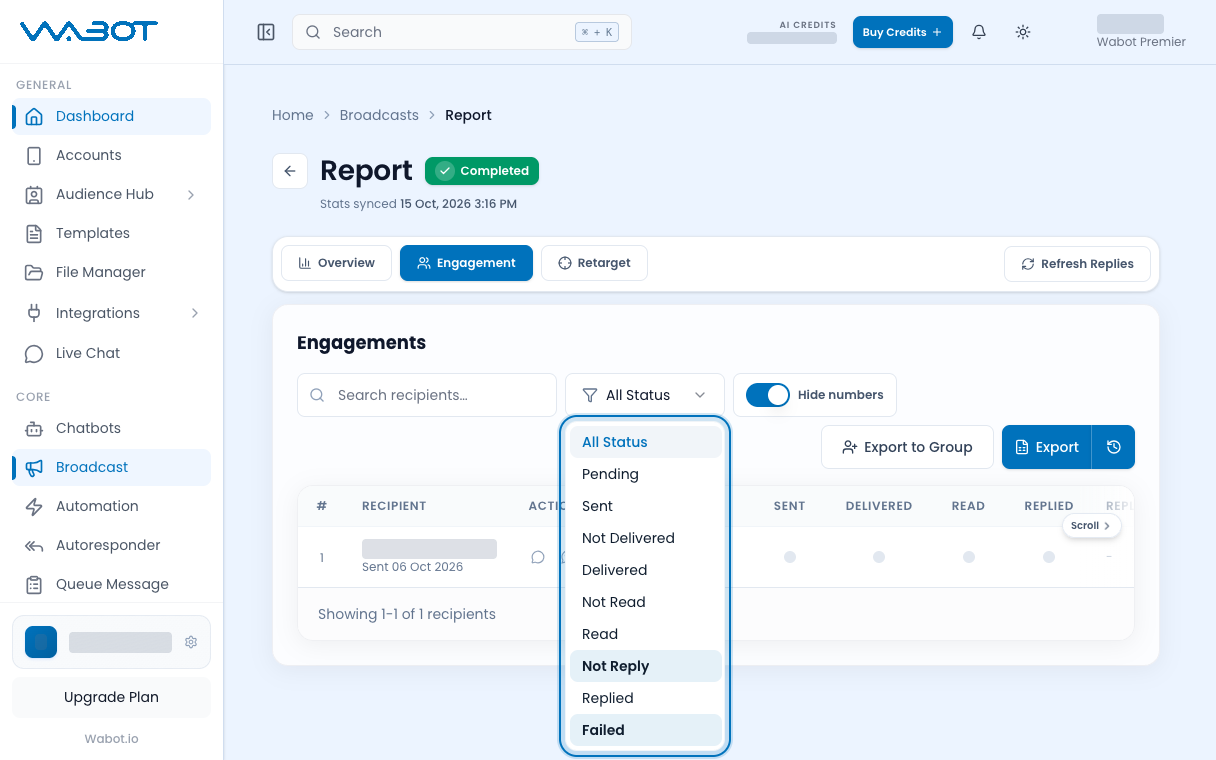Choose Replied in status dropdown list
The width and height of the screenshot is (1216, 760).
[x=646, y=698]
